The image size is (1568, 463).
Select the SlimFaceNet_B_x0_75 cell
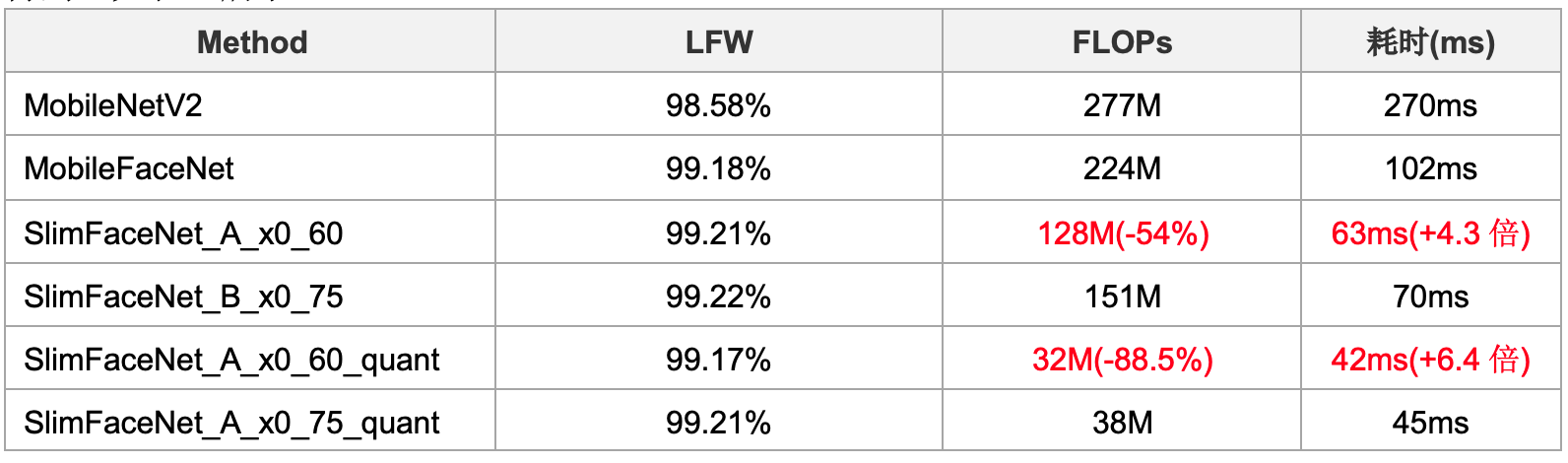(251, 296)
